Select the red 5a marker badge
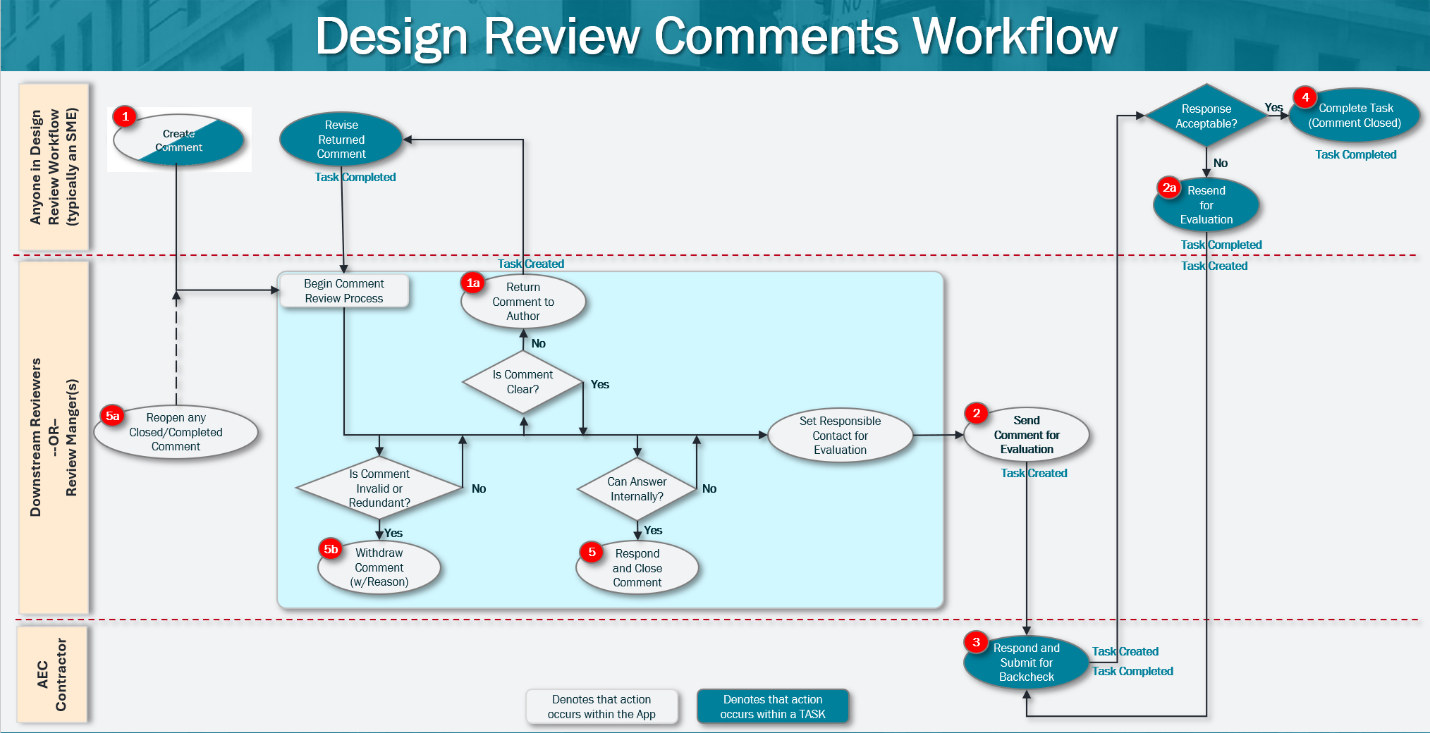 pos(113,414)
